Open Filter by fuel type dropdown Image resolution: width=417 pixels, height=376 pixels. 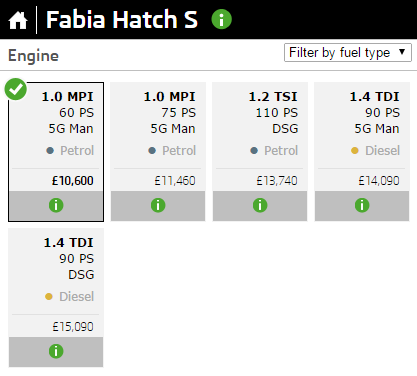348,53
